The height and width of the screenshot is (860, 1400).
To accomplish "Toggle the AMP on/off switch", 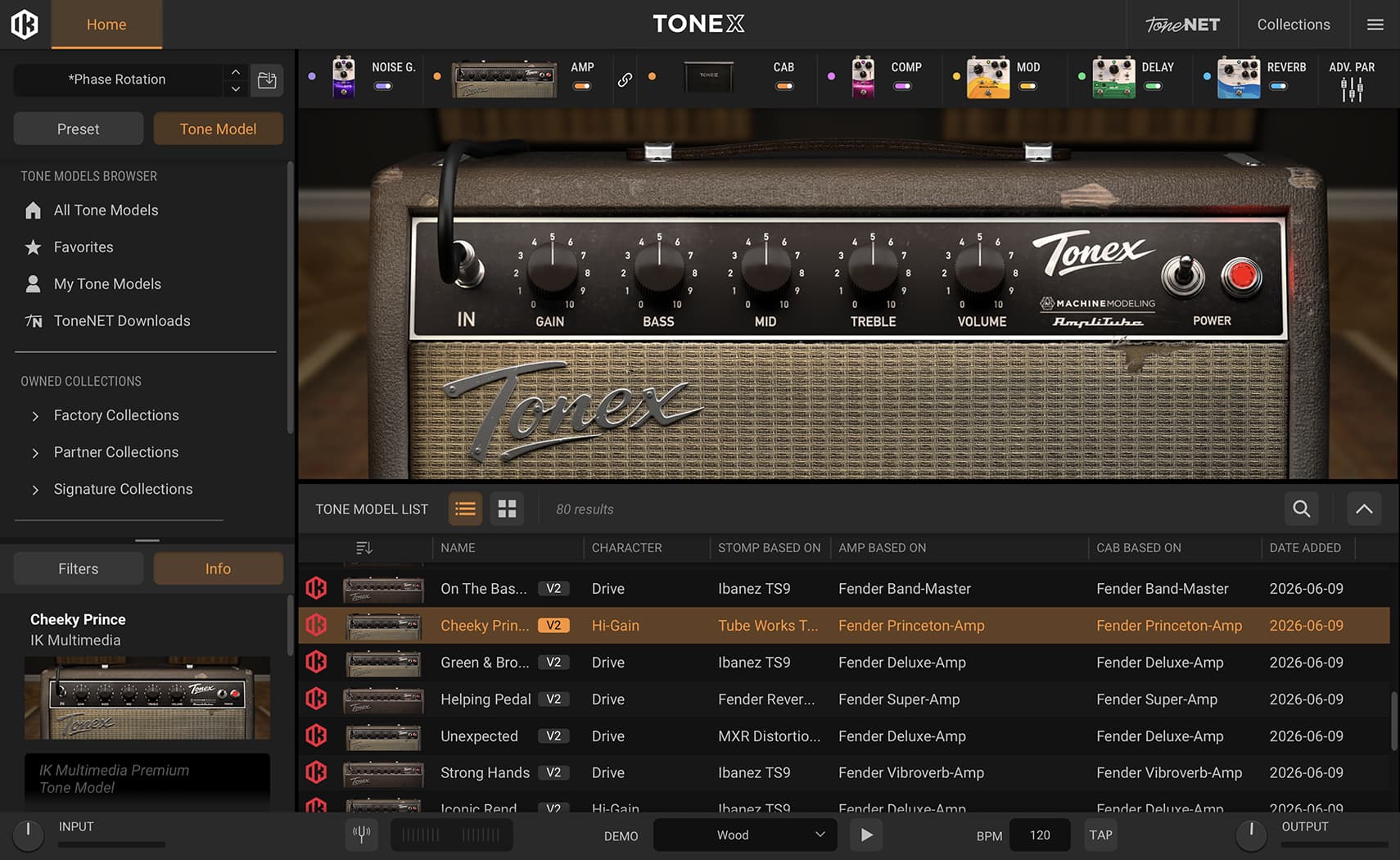I will 582,86.
